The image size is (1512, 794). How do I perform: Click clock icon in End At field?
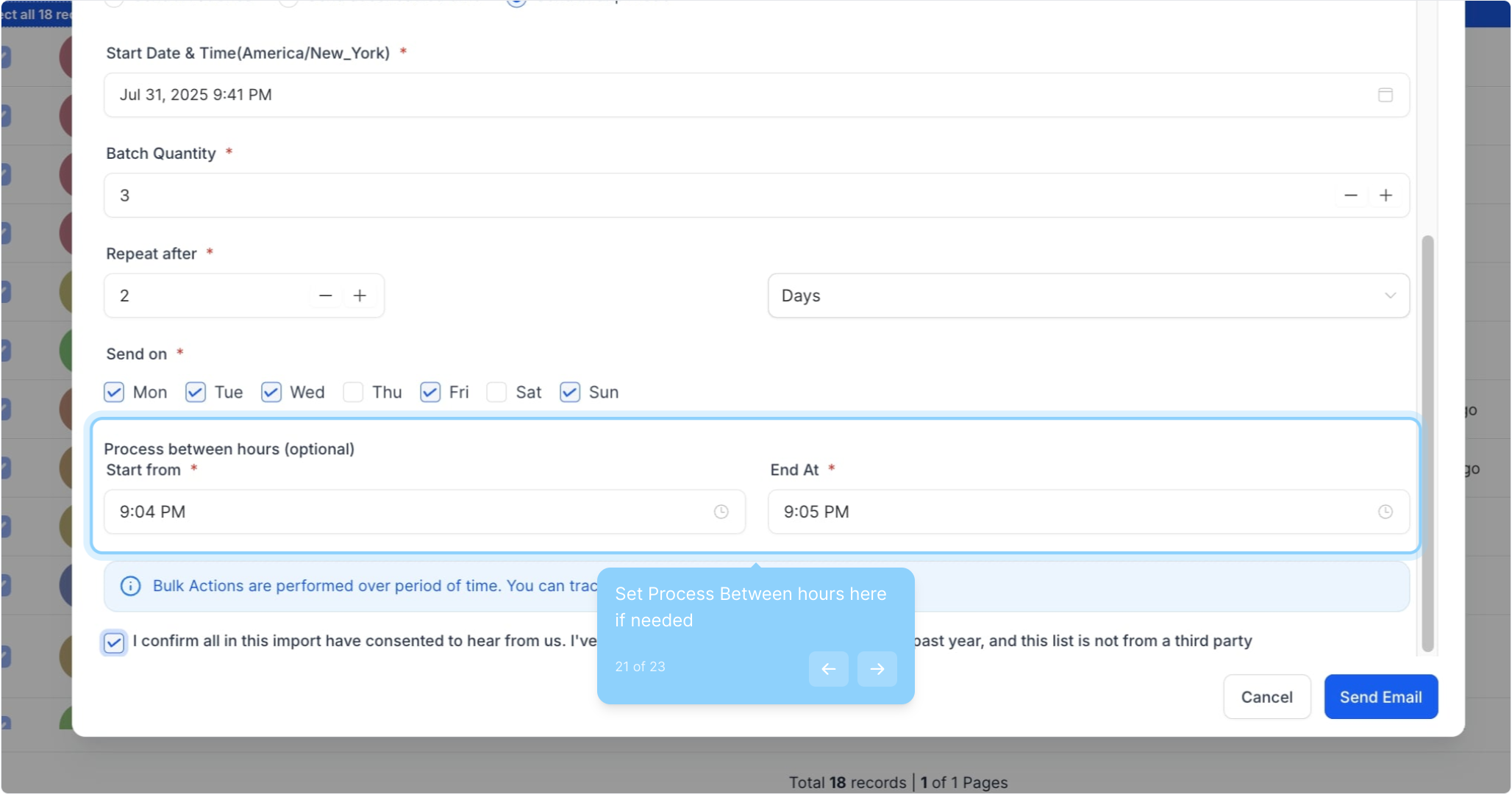(1385, 512)
